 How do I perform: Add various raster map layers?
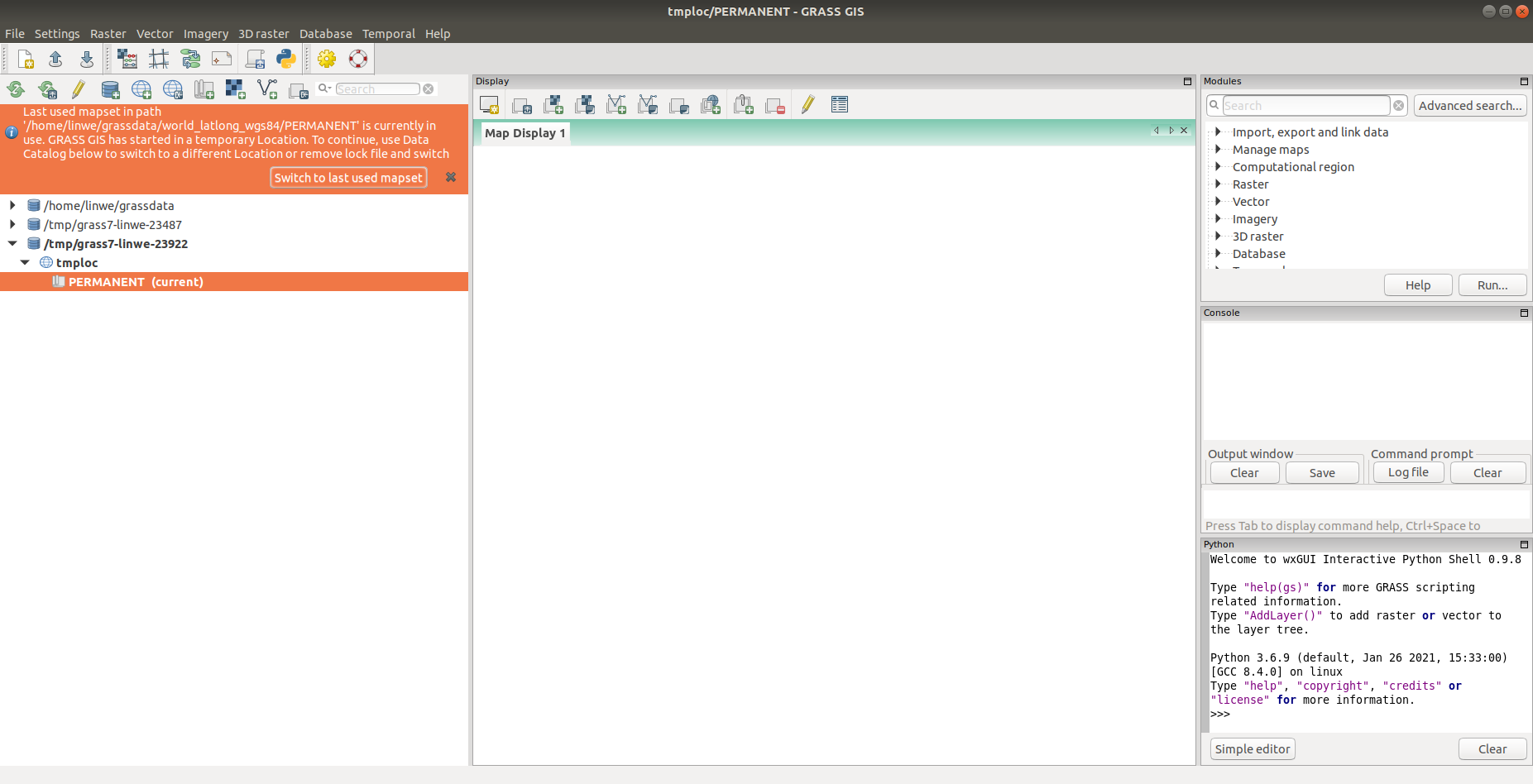pos(585,105)
